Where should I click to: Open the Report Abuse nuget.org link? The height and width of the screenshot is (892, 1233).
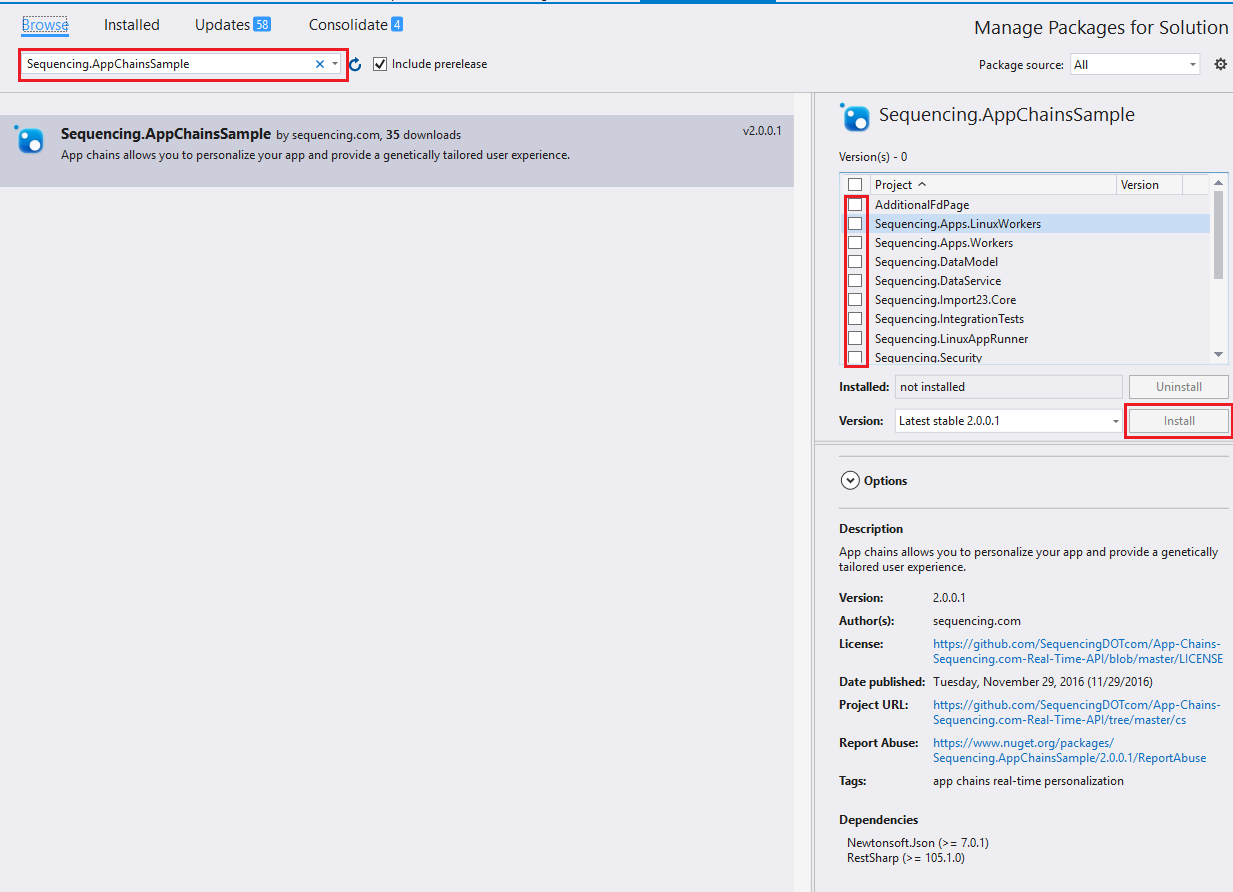pyautogui.click(x=1069, y=750)
